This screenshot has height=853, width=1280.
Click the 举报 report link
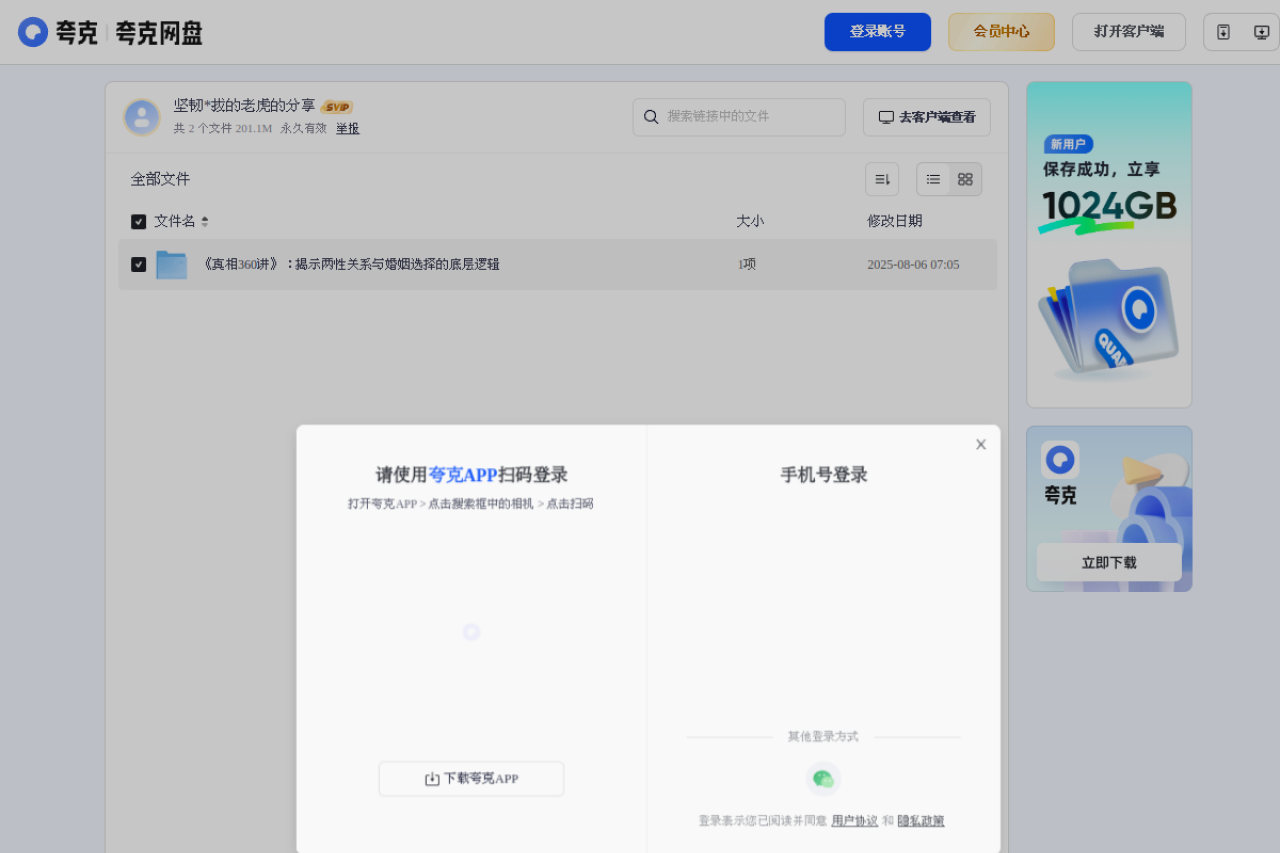coord(347,128)
